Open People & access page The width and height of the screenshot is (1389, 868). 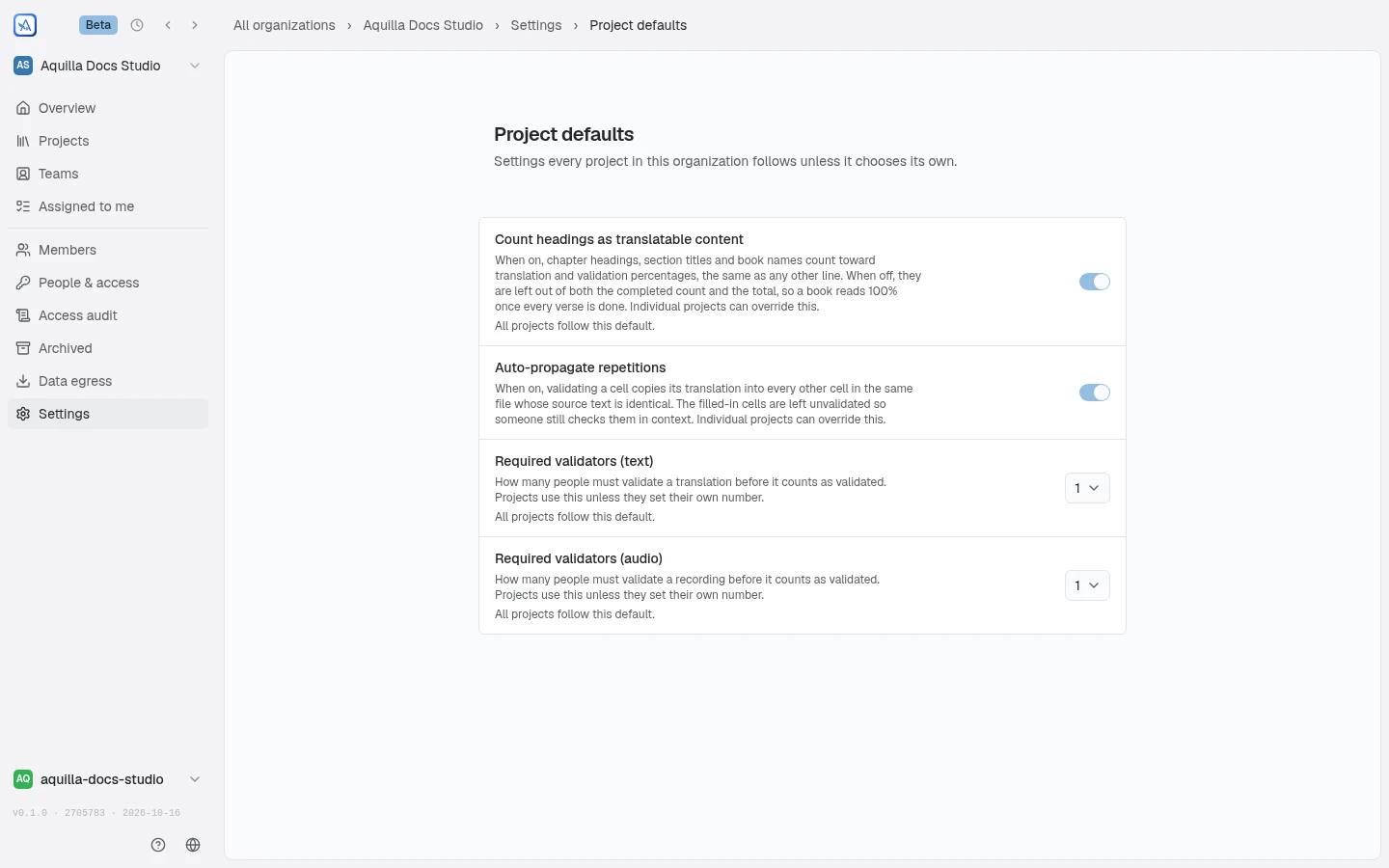click(x=108, y=283)
